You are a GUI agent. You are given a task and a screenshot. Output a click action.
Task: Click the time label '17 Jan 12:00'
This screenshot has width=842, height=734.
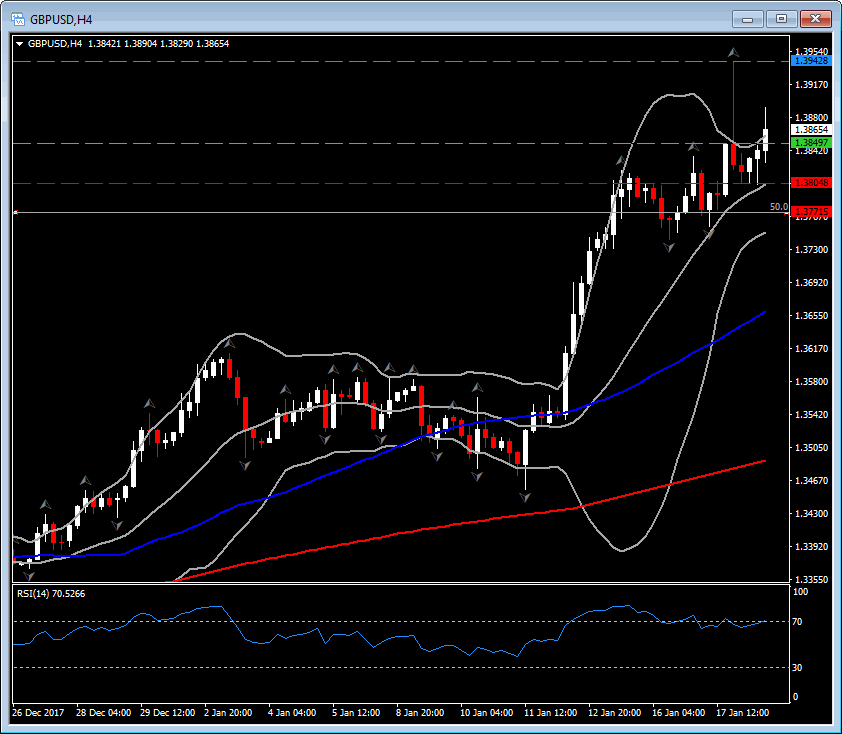pos(743,713)
